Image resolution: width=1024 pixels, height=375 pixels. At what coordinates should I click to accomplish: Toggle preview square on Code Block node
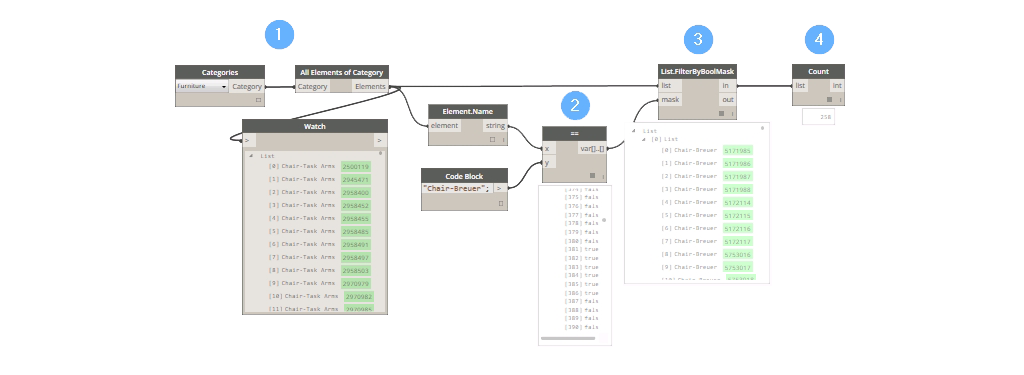(x=501, y=203)
